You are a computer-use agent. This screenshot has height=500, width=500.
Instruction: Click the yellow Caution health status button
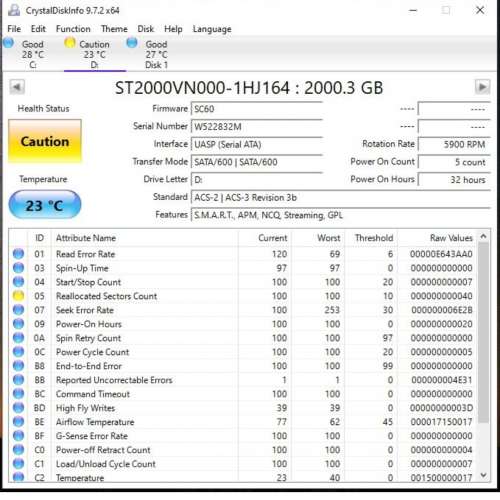(x=45, y=141)
